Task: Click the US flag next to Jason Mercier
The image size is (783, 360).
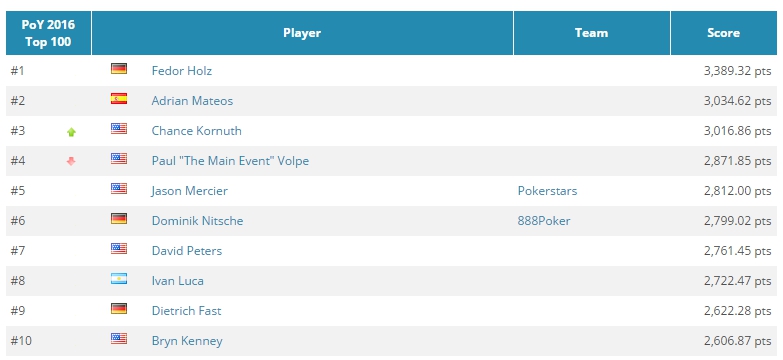Action: coord(119,189)
